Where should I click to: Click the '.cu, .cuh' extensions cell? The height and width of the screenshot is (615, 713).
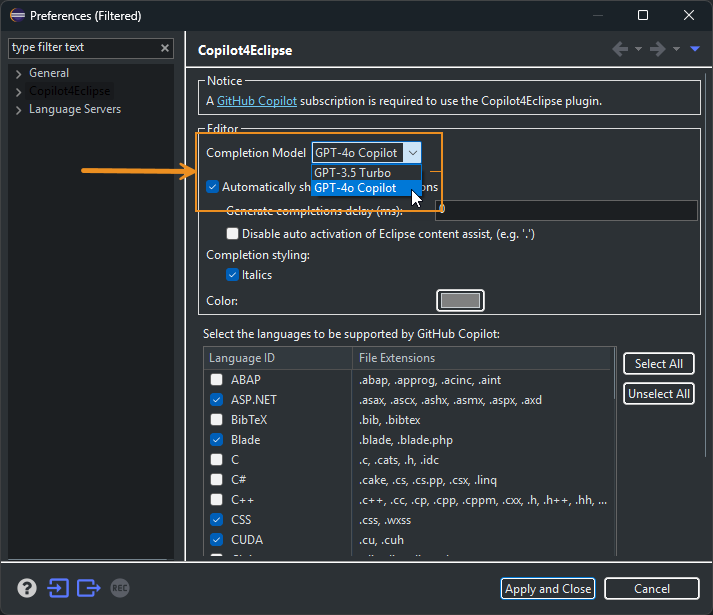coord(382,540)
